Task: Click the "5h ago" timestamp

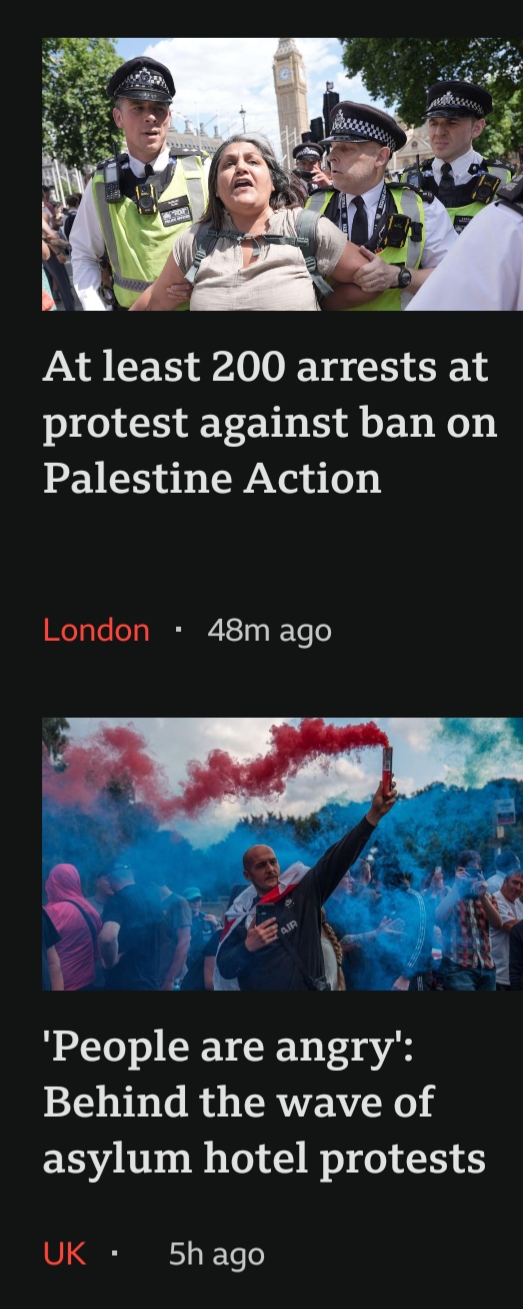Action: tap(216, 1253)
